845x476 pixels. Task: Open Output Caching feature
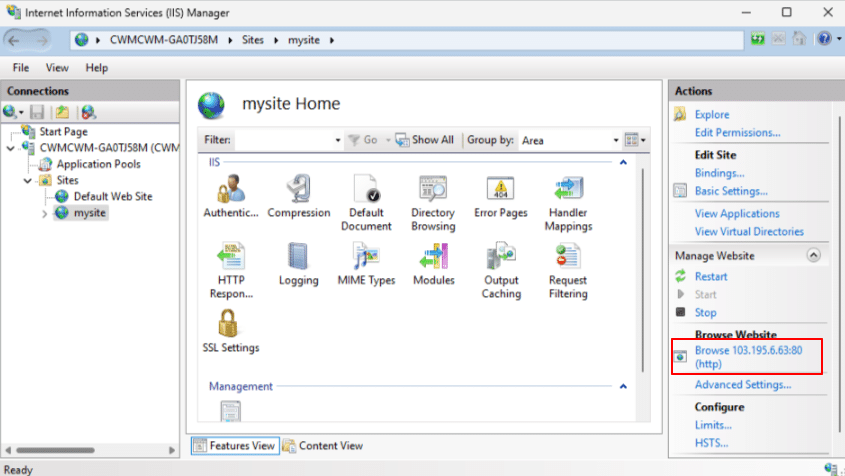coord(501,270)
